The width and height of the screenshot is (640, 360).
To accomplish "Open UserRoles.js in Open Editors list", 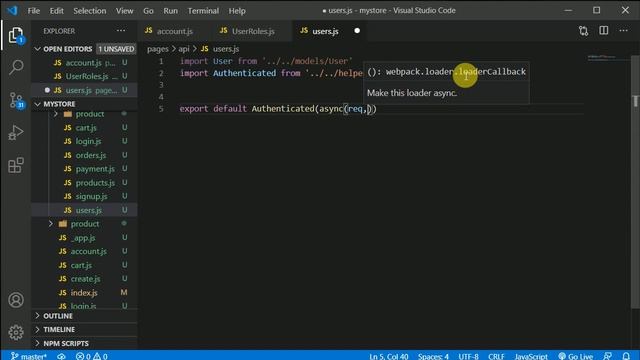I will click(84, 76).
